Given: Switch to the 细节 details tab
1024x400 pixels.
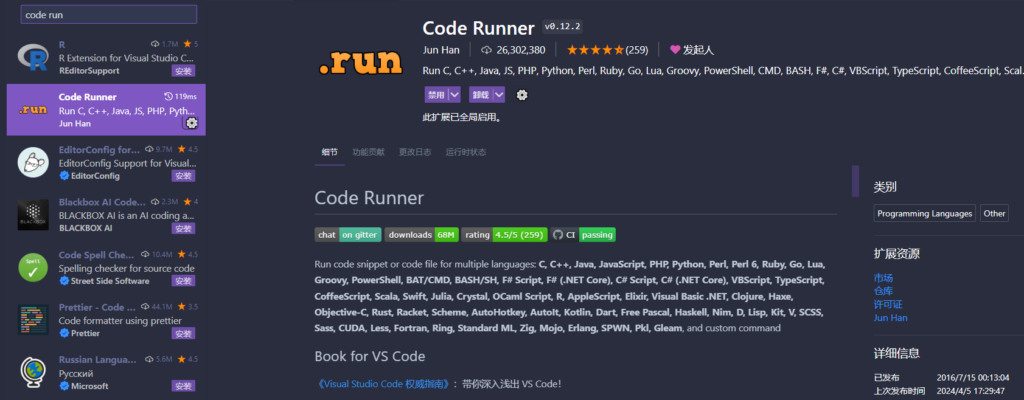Looking at the screenshot, I should [330, 152].
